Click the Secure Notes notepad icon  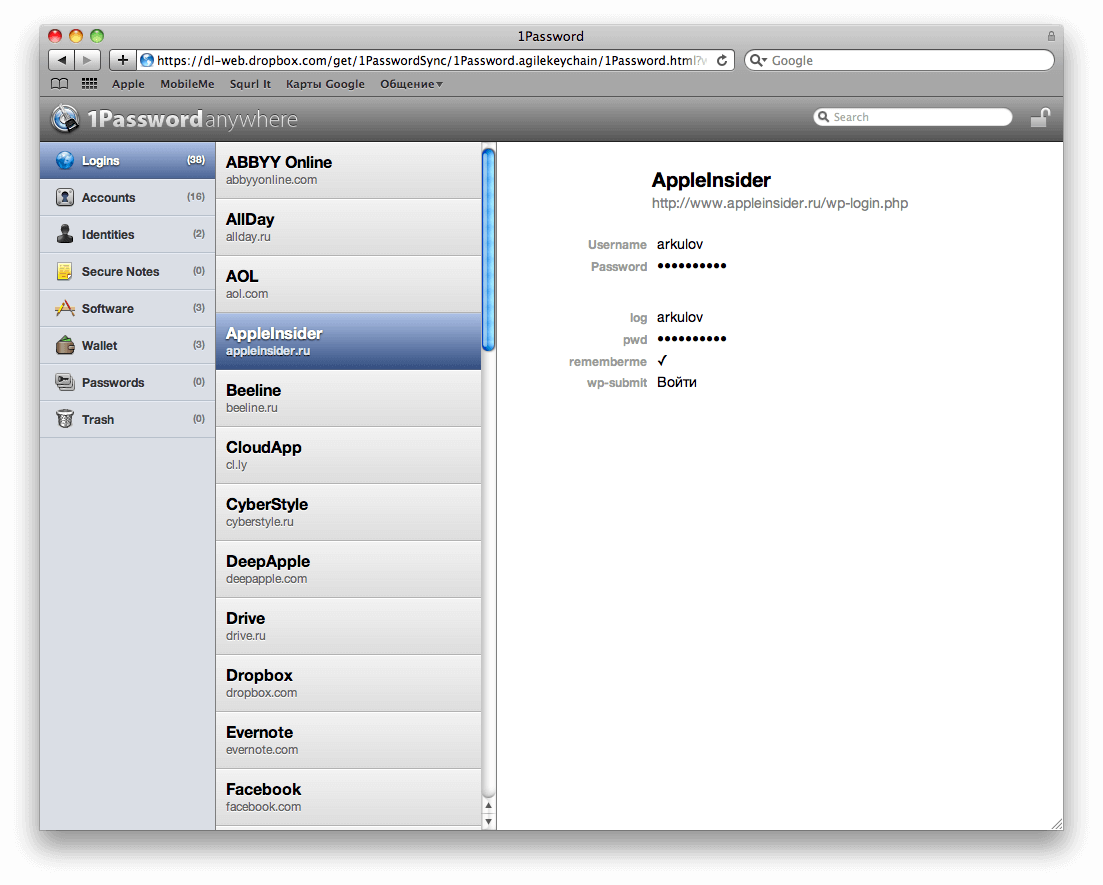(x=65, y=271)
